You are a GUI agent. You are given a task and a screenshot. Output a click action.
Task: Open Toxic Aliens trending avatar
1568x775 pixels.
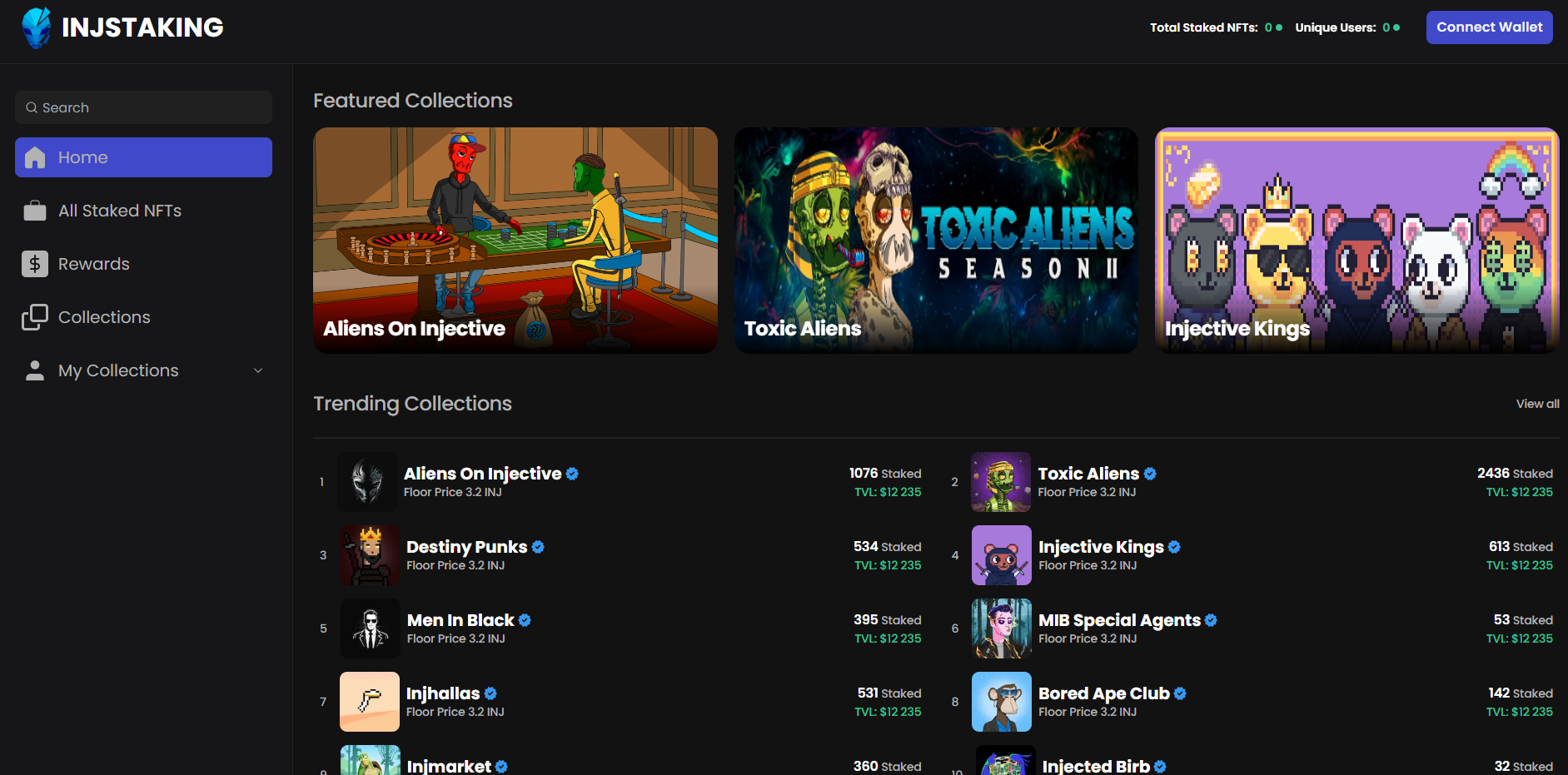(x=1001, y=482)
